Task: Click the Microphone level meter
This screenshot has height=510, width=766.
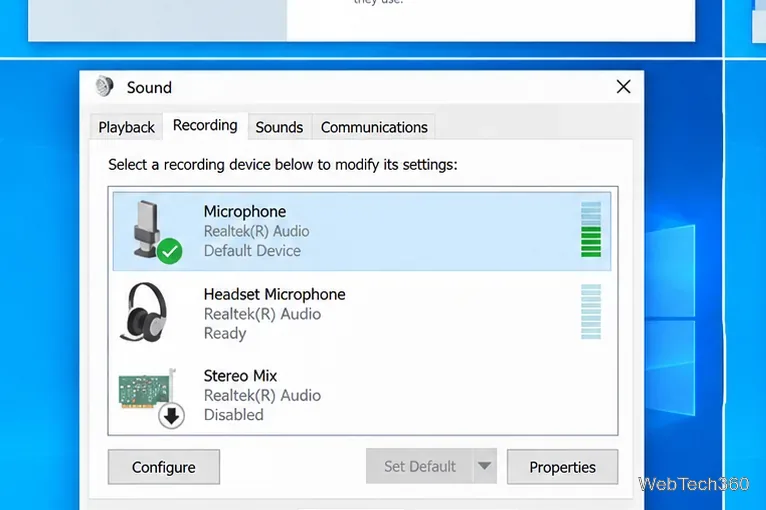Action: pyautogui.click(x=591, y=230)
